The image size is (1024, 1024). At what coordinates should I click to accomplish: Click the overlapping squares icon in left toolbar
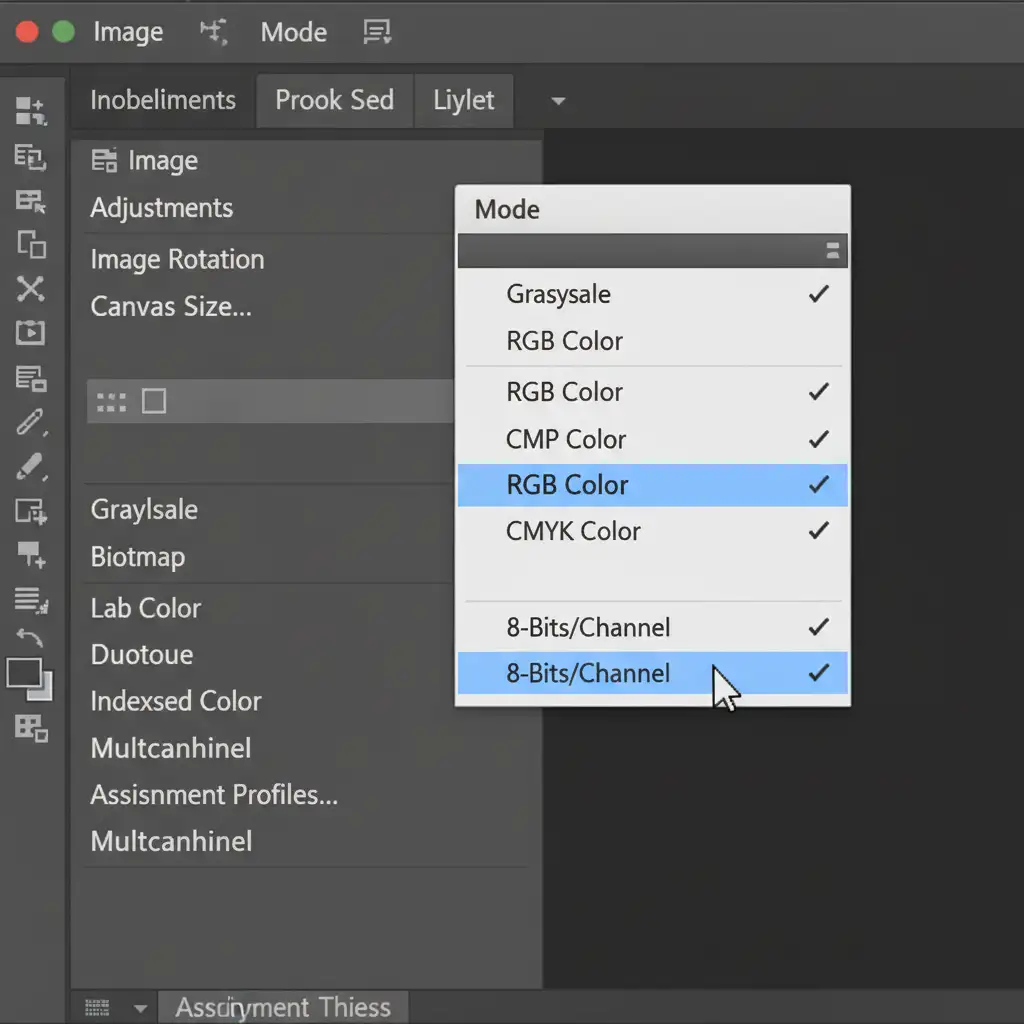[31, 244]
